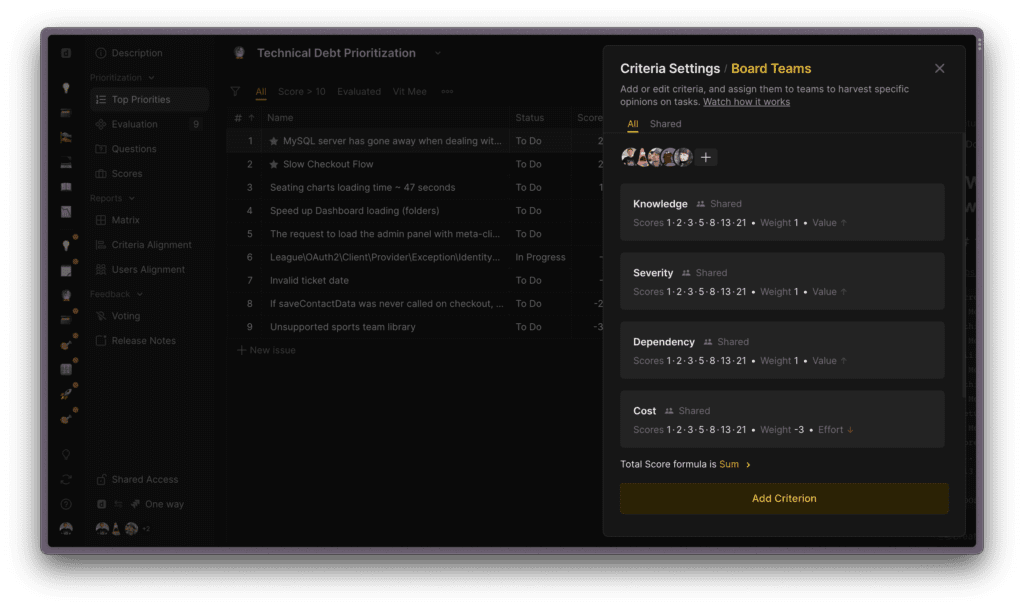Image resolution: width=1024 pixels, height=608 pixels.
Task: Select the Evaluated filter tab
Action: point(359,91)
